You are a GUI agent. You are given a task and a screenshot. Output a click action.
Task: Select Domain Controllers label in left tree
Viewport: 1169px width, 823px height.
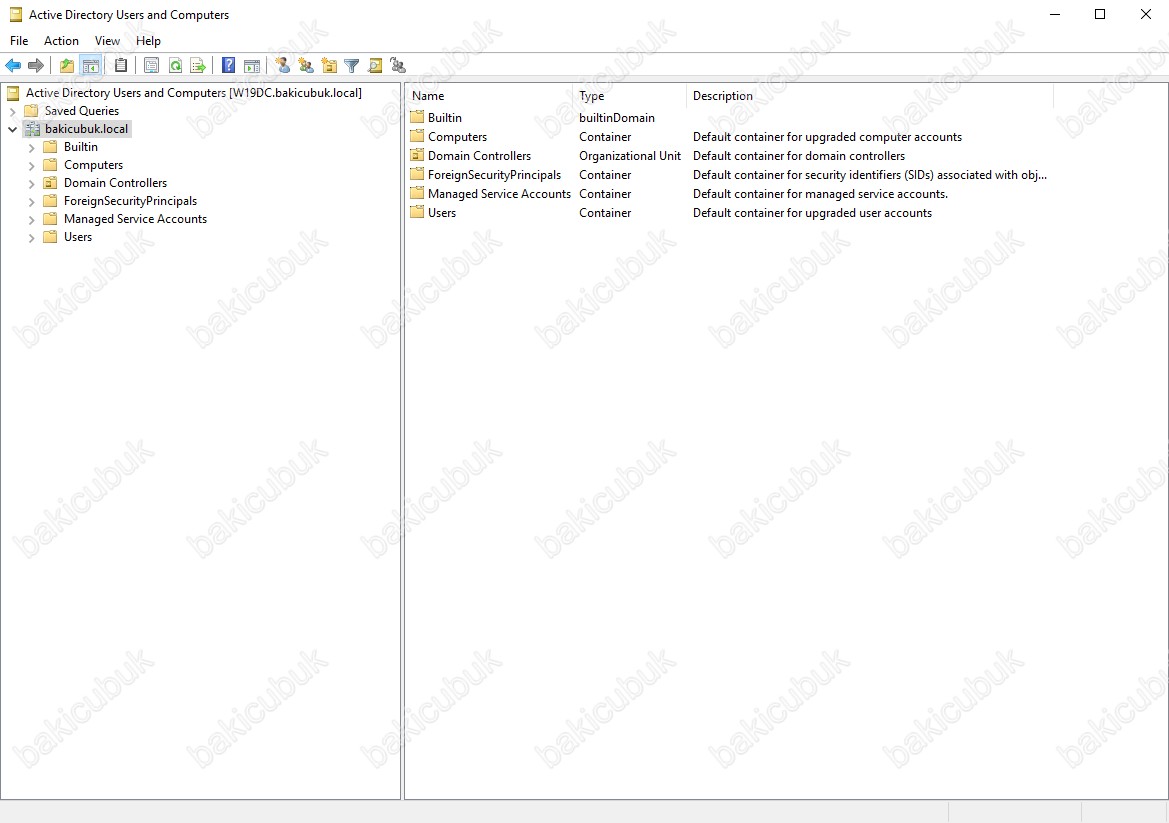(116, 183)
